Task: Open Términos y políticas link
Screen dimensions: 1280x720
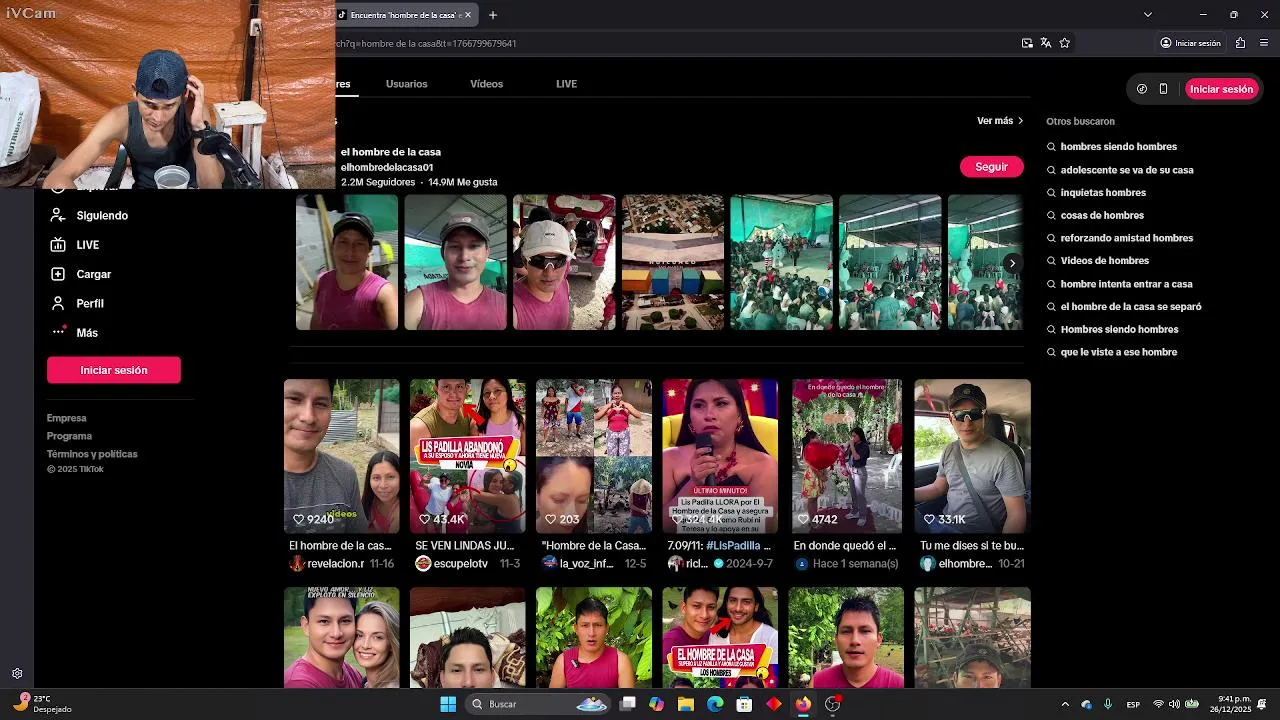Action: (92, 454)
